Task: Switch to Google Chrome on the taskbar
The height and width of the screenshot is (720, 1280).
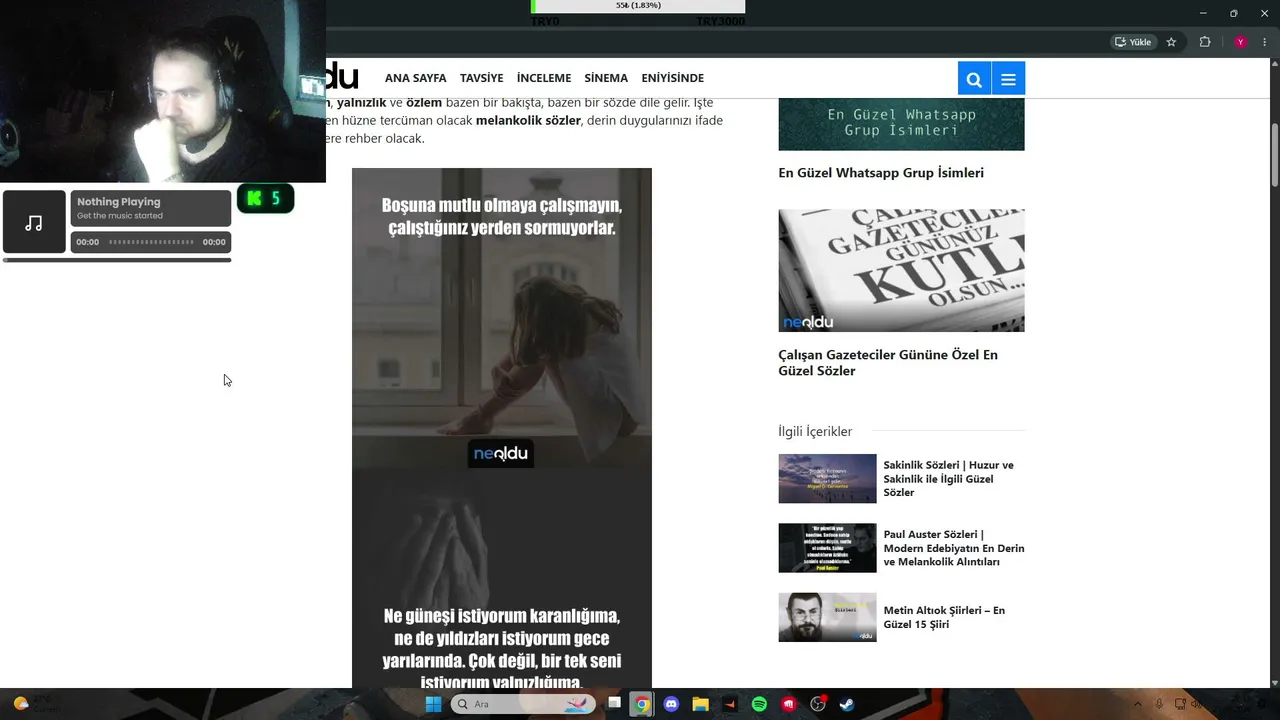Action: [642, 704]
